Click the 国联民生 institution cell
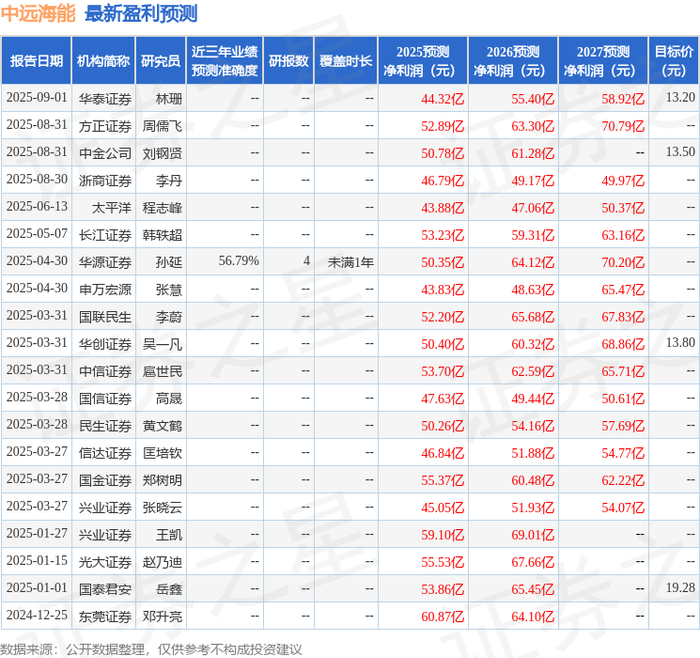700x658 pixels. [105, 317]
